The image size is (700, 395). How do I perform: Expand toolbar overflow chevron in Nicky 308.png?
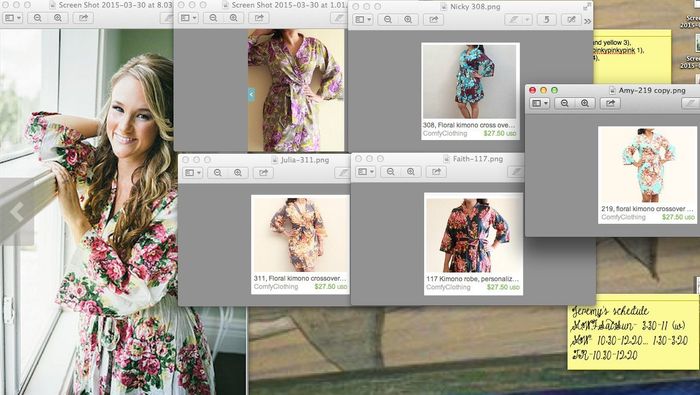tap(587, 21)
